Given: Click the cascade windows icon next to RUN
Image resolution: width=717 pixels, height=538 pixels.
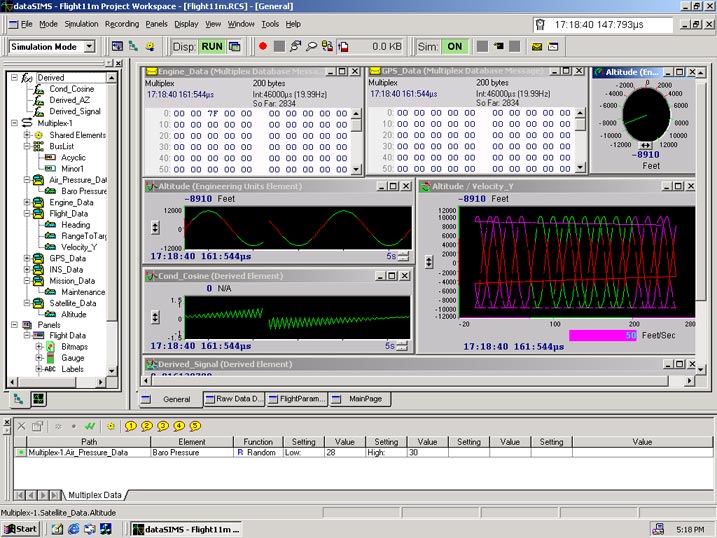Looking at the screenshot, I should pos(235,47).
